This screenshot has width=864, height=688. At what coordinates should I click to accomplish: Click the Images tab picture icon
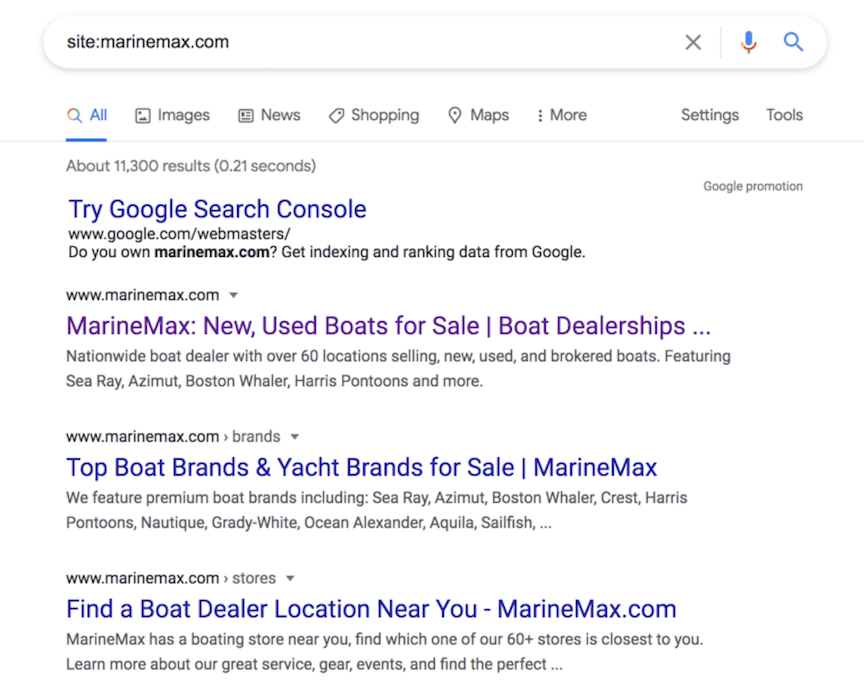click(143, 116)
